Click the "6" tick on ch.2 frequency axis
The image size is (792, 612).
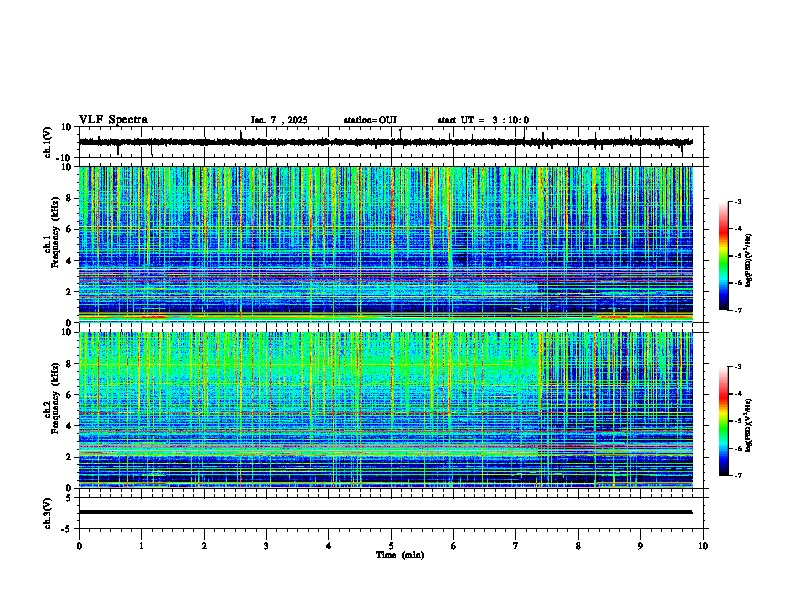(x=70, y=395)
